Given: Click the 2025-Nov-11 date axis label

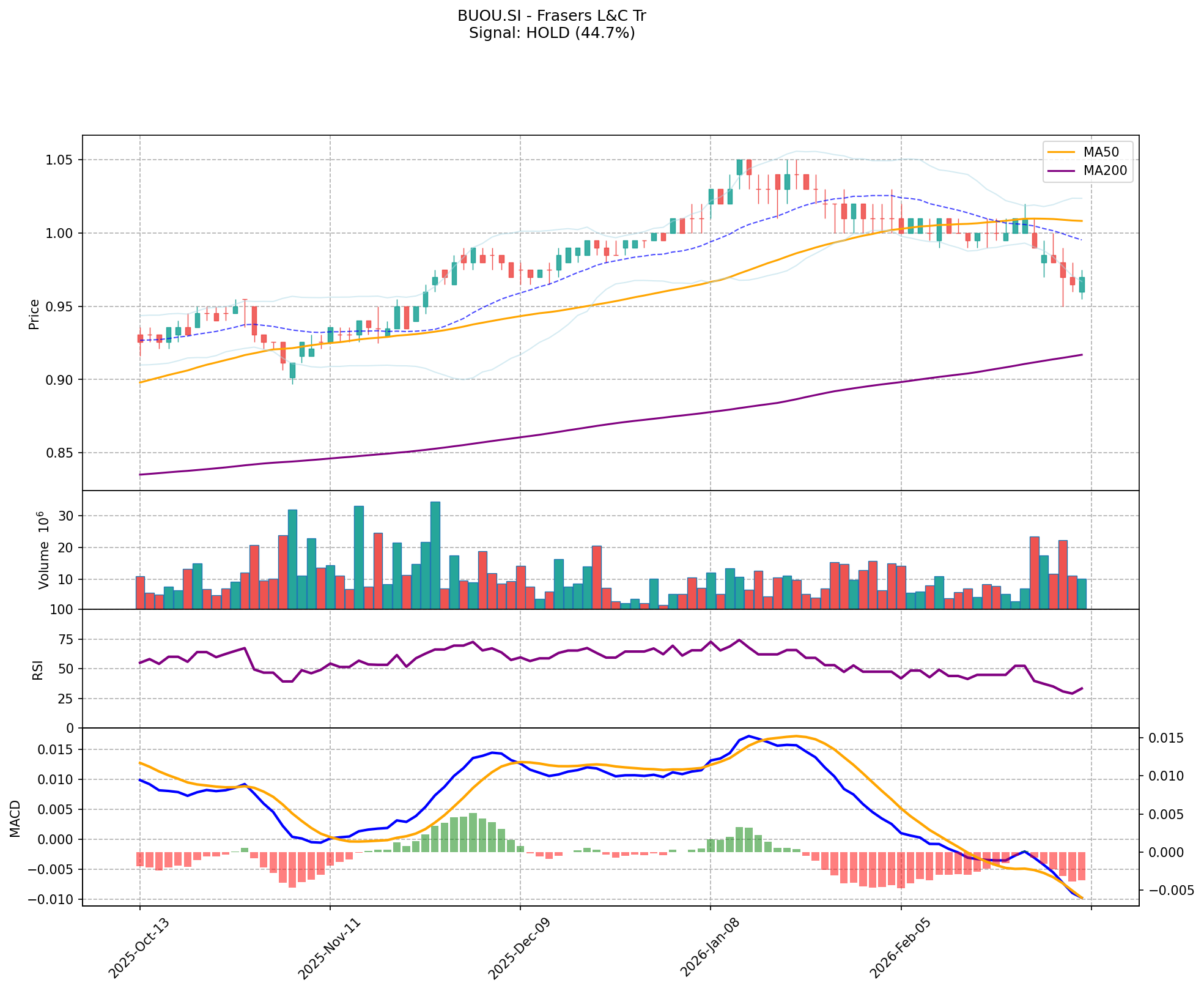Looking at the screenshot, I should click(x=328, y=948).
